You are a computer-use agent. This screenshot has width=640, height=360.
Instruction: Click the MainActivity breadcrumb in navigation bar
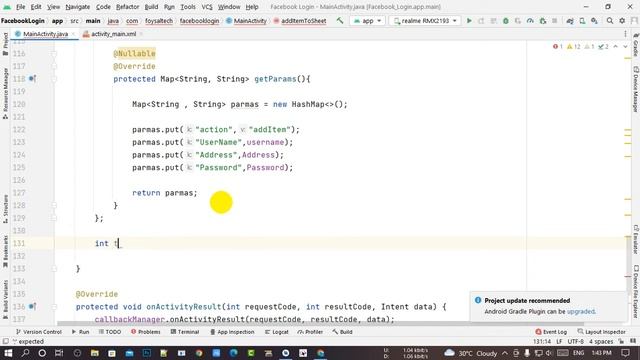(246, 20)
